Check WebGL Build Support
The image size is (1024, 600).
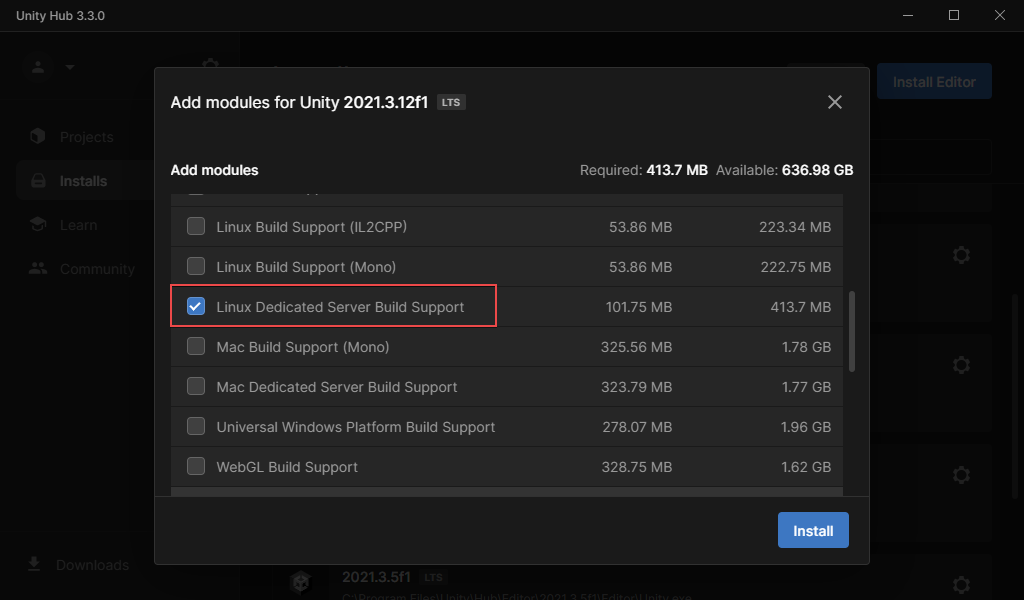196,467
